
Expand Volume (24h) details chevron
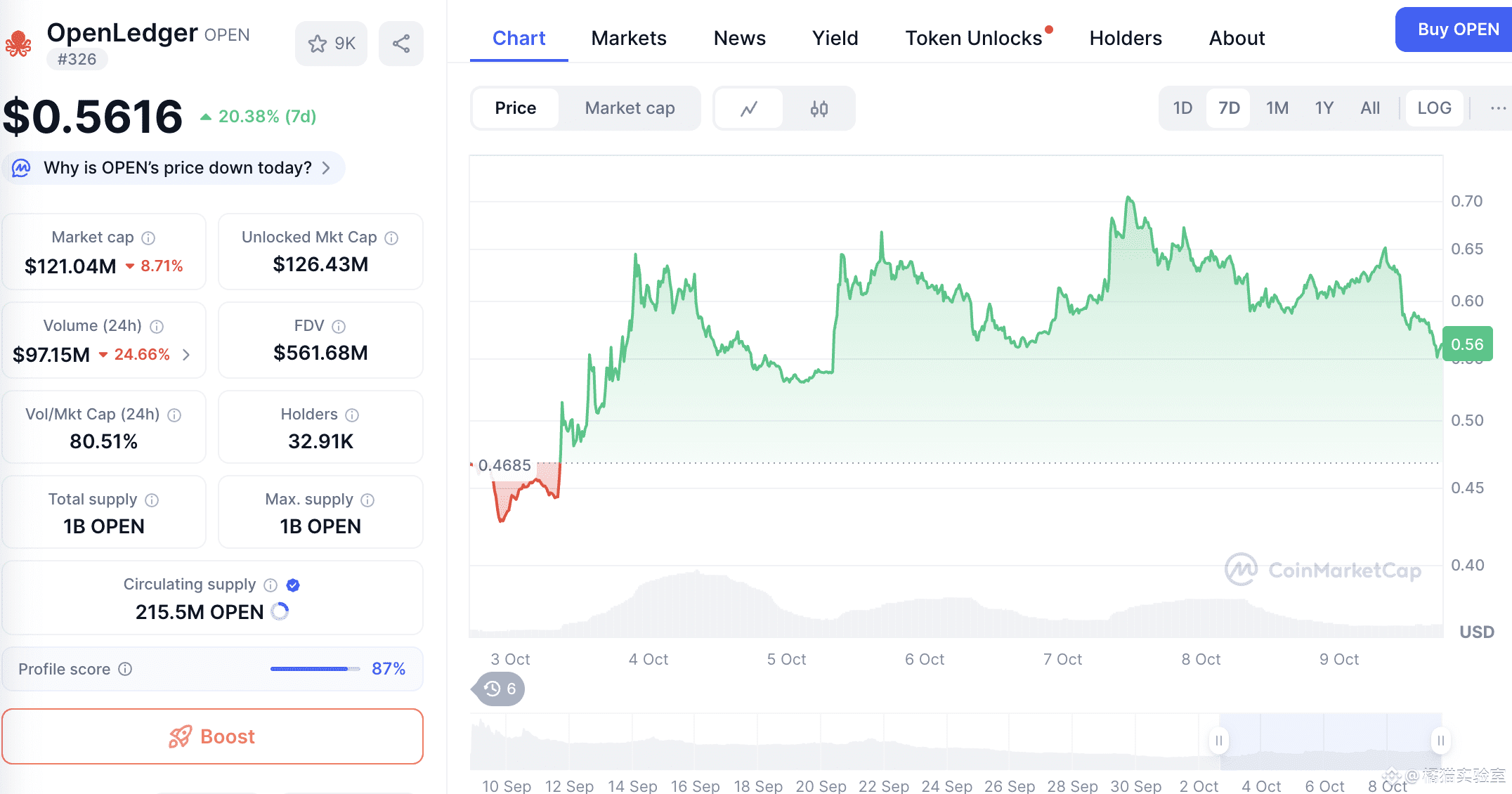pyautogui.click(x=186, y=355)
